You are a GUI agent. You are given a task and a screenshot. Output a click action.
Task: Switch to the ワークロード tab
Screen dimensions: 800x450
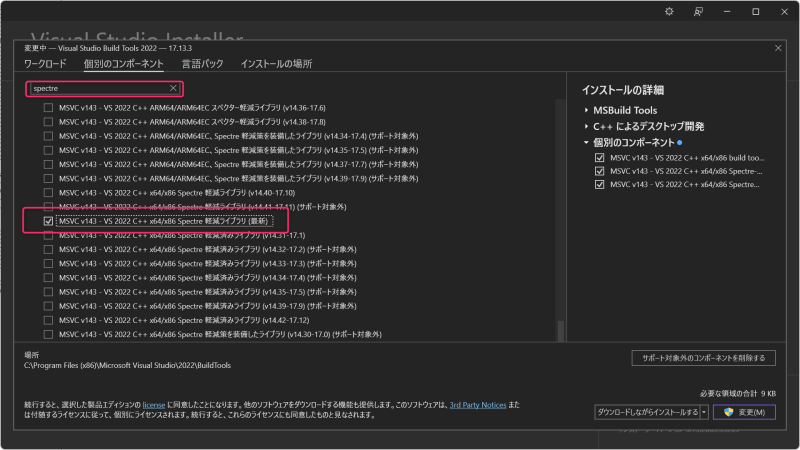46,64
